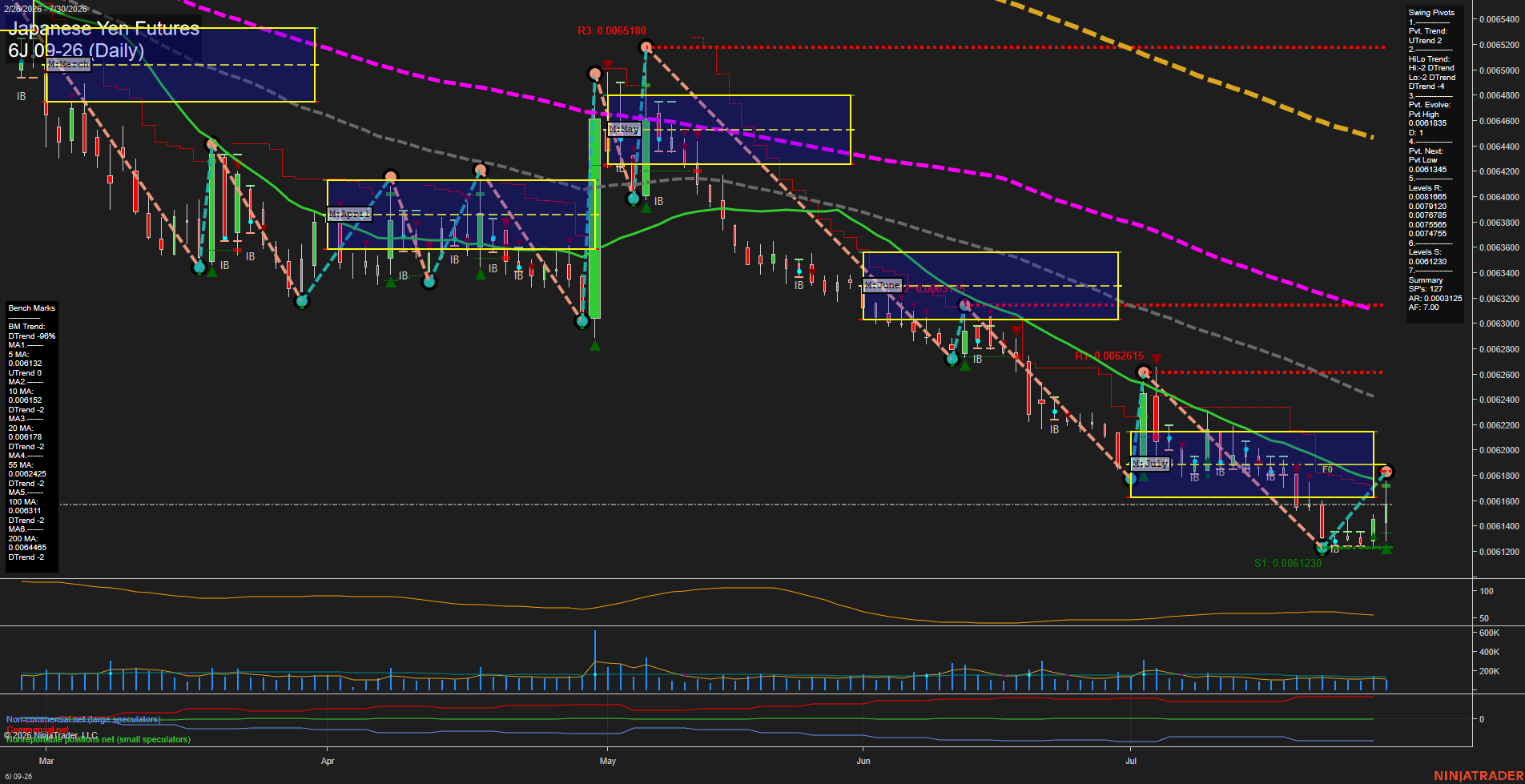Click the Apr label on time axis

[328, 761]
